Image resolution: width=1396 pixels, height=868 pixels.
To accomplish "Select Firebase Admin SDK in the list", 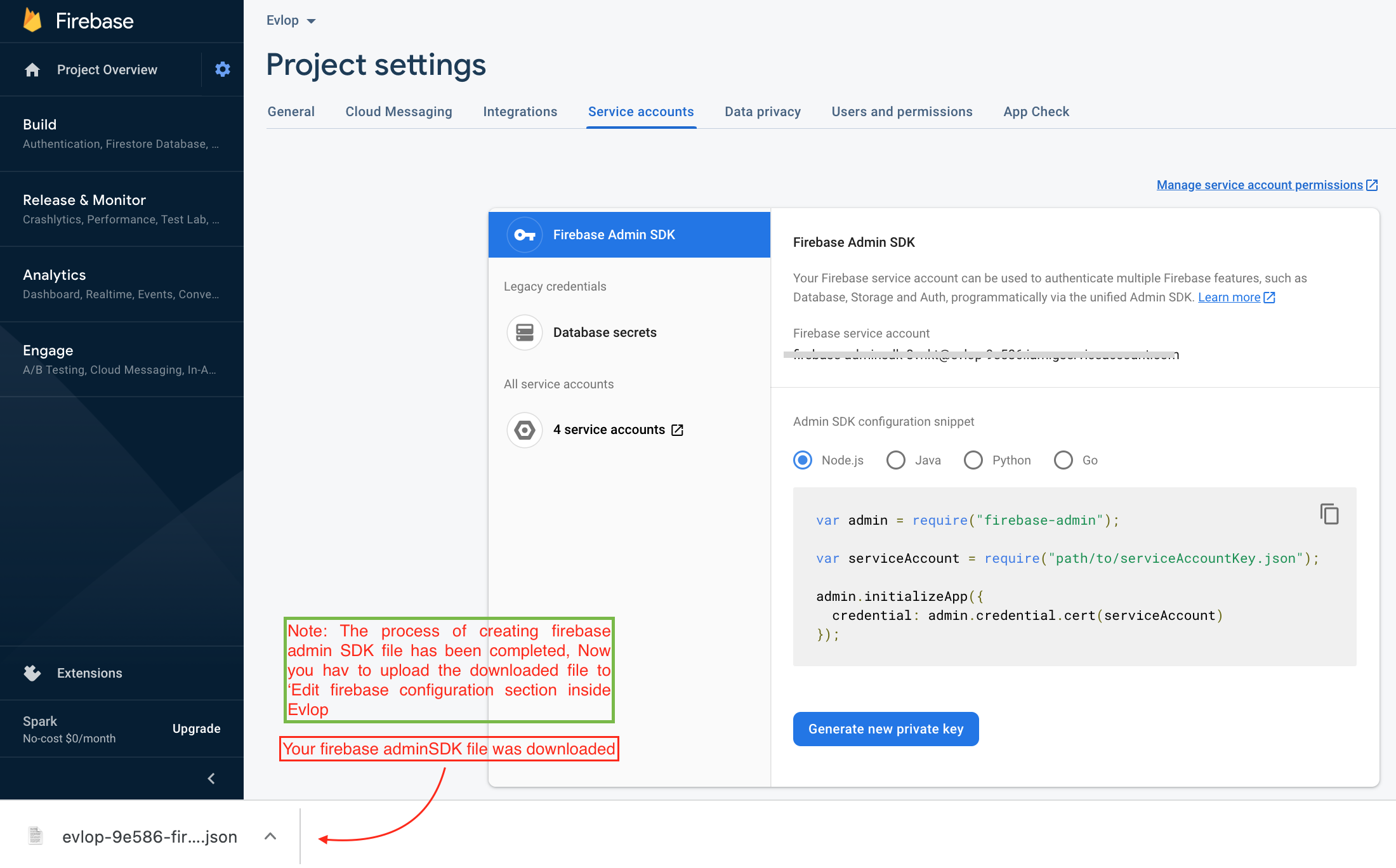I will click(x=629, y=235).
